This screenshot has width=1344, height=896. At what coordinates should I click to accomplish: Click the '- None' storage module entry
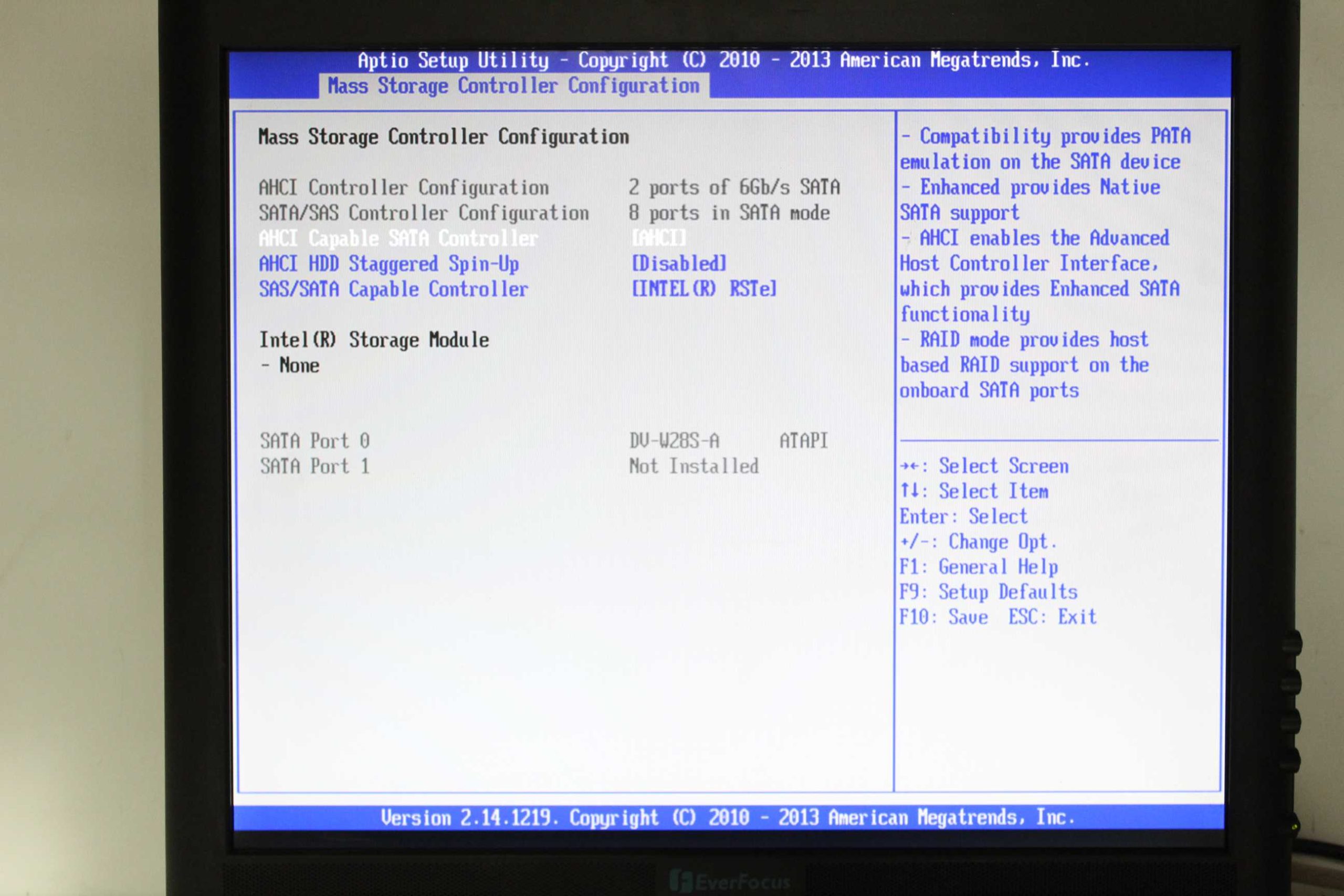pyautogui.click(x=290, y=365)
